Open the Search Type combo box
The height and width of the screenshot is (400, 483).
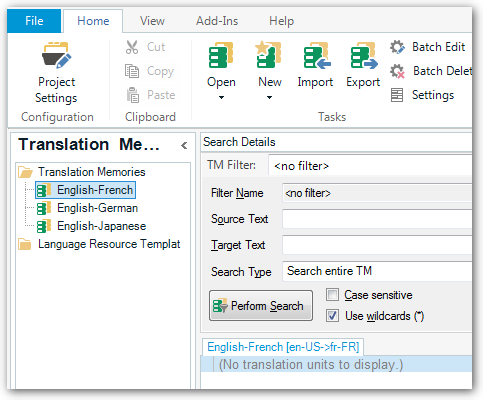pyautogui.click(x=377, y=271)
